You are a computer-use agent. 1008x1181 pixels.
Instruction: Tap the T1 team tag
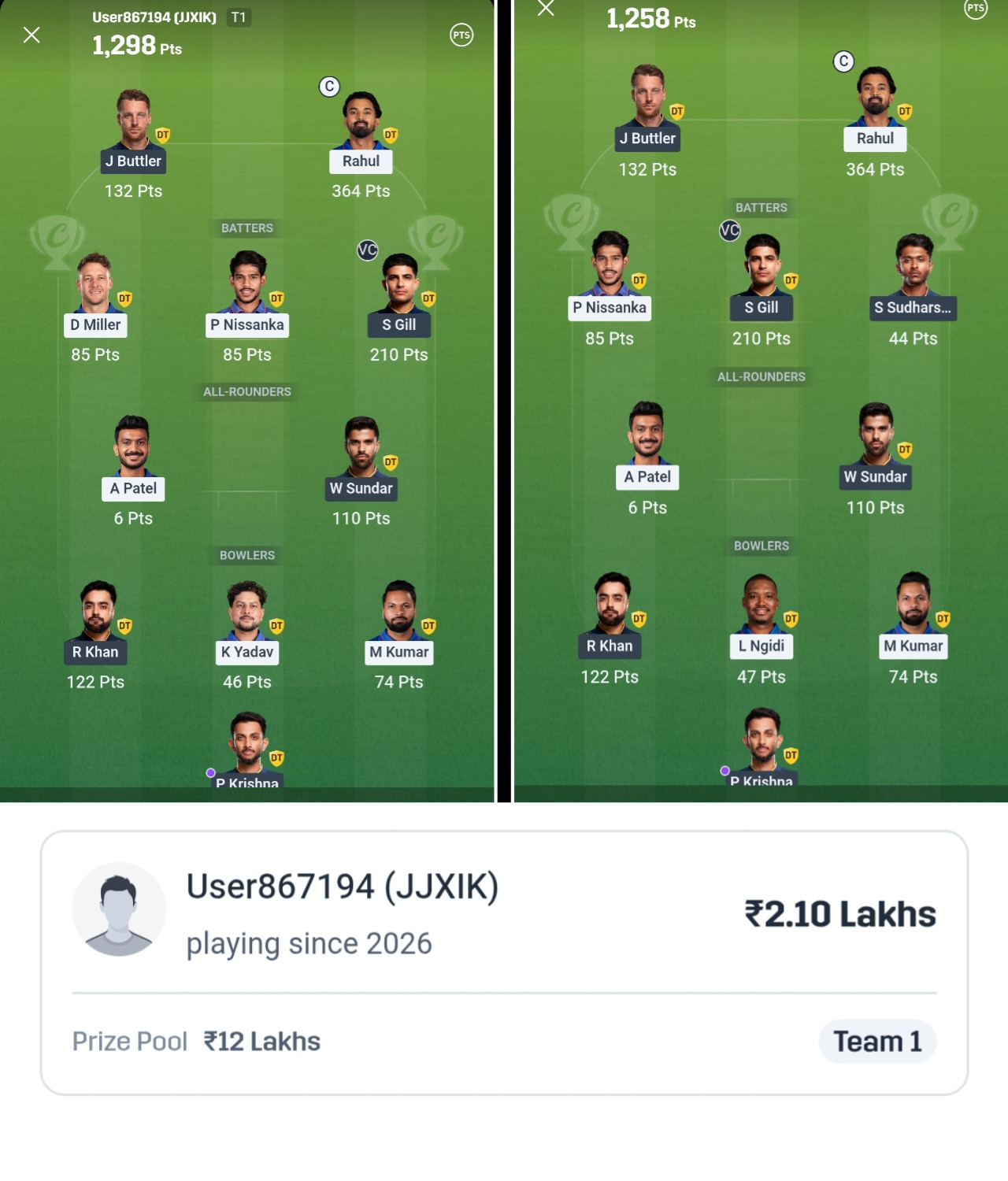pos(239,17)
